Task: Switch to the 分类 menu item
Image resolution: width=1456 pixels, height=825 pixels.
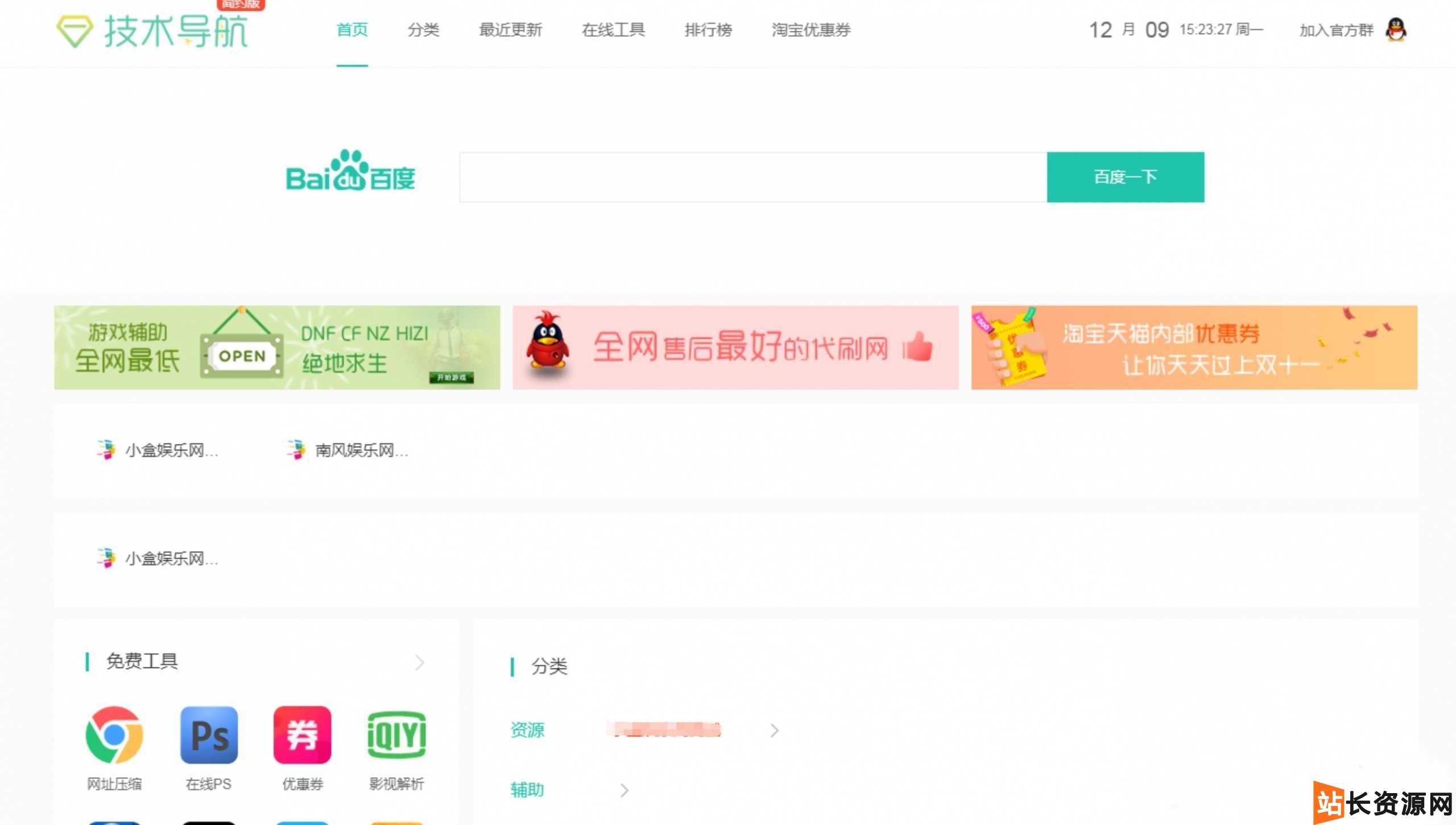Action: [424, 30]
